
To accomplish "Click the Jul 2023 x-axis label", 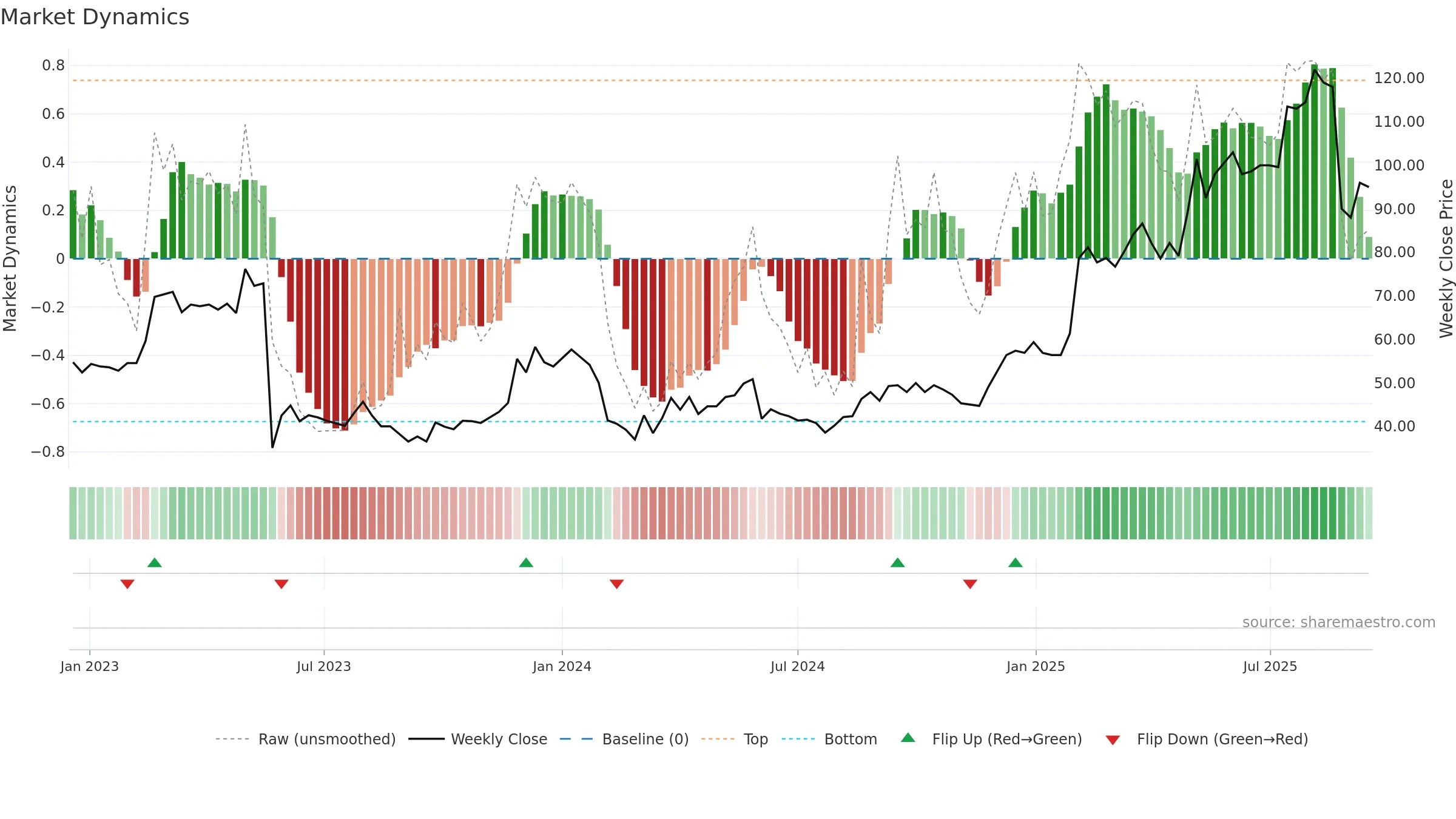I will pos(324,666).
